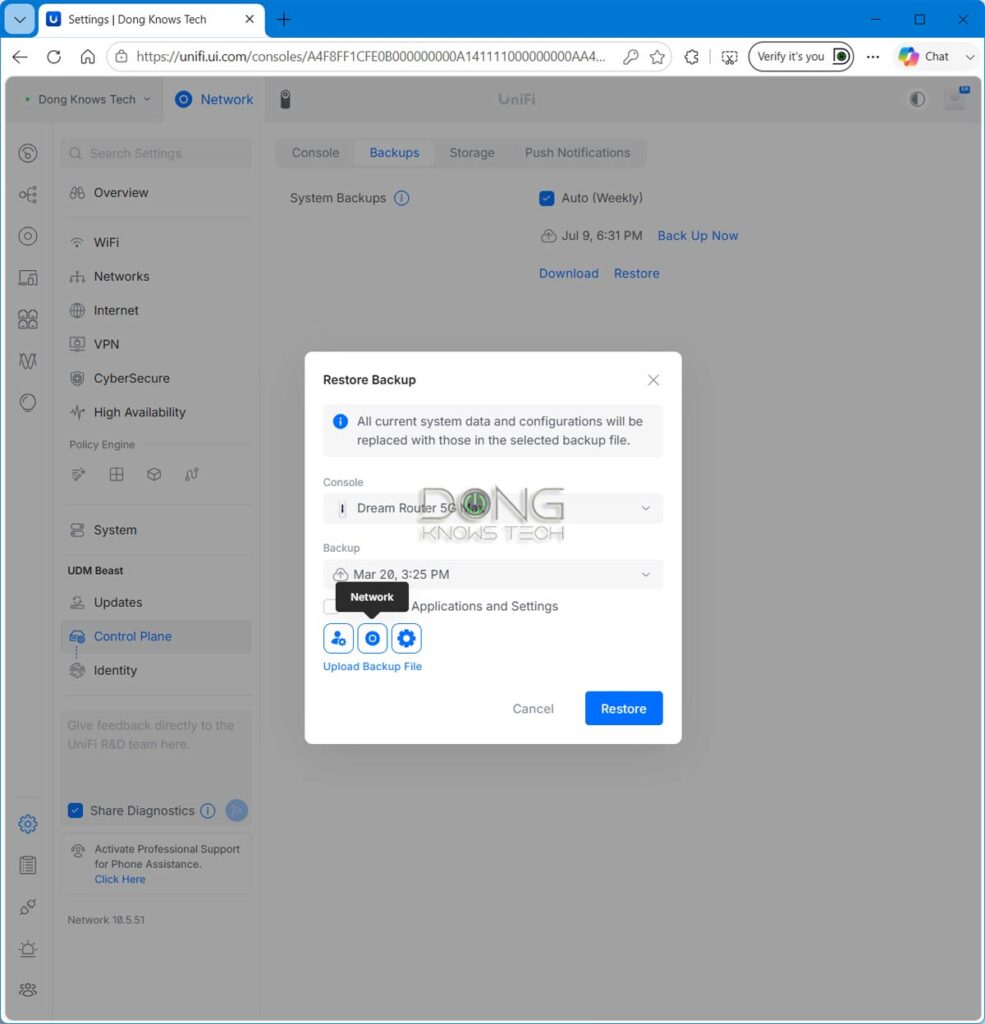Screen dimensions: 985x1024
Task: Open the browser more options menu
Action: click(x=873, y=57)
